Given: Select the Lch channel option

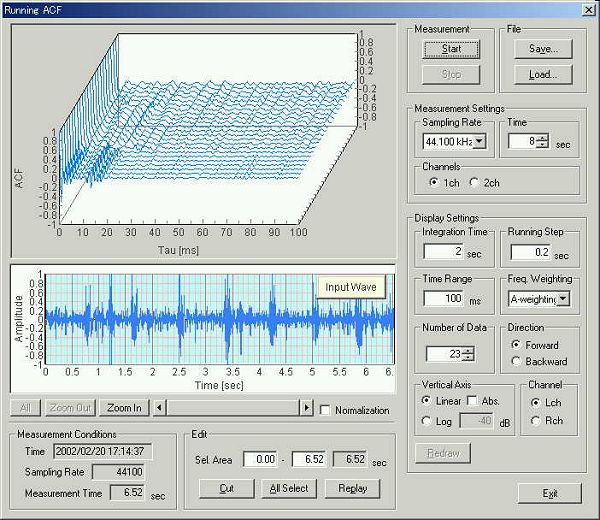Looking at the screenshot, I should pos(535,403).
